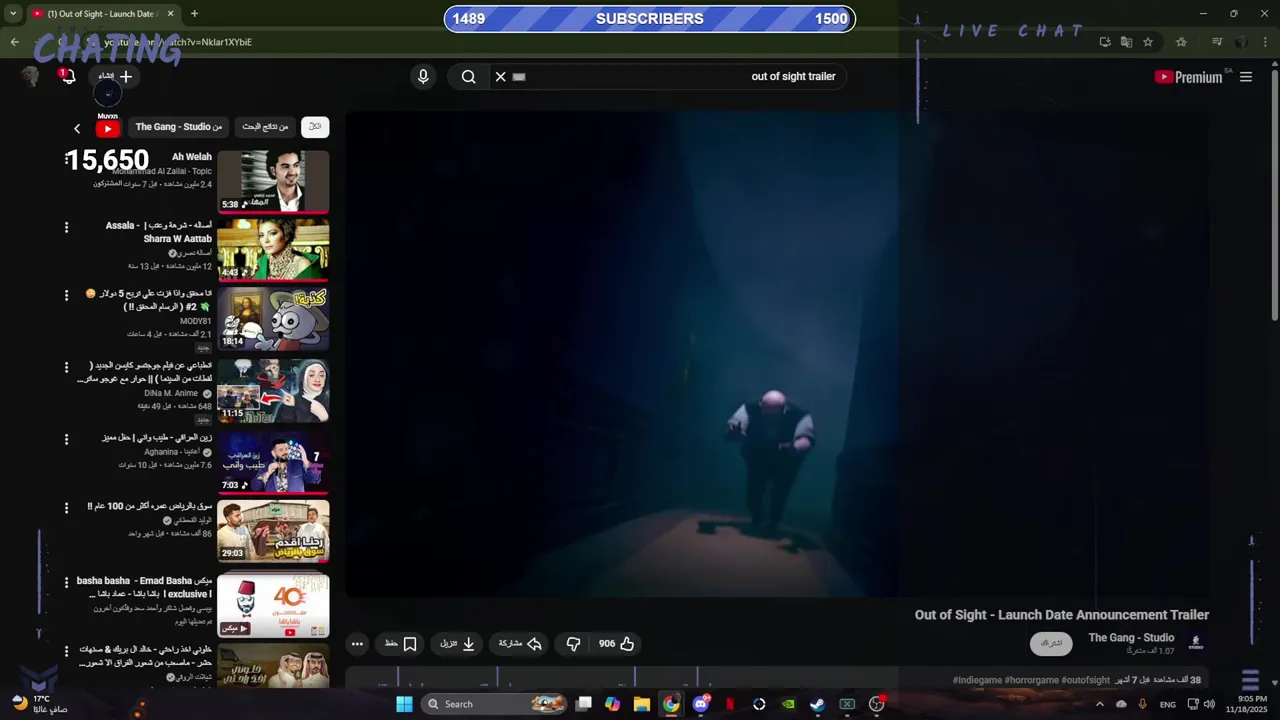The image size is (1280, 720).
Task: Open the 'basha basha - Emad Basha' thumbnail
Action: click(x=273, y=606)
